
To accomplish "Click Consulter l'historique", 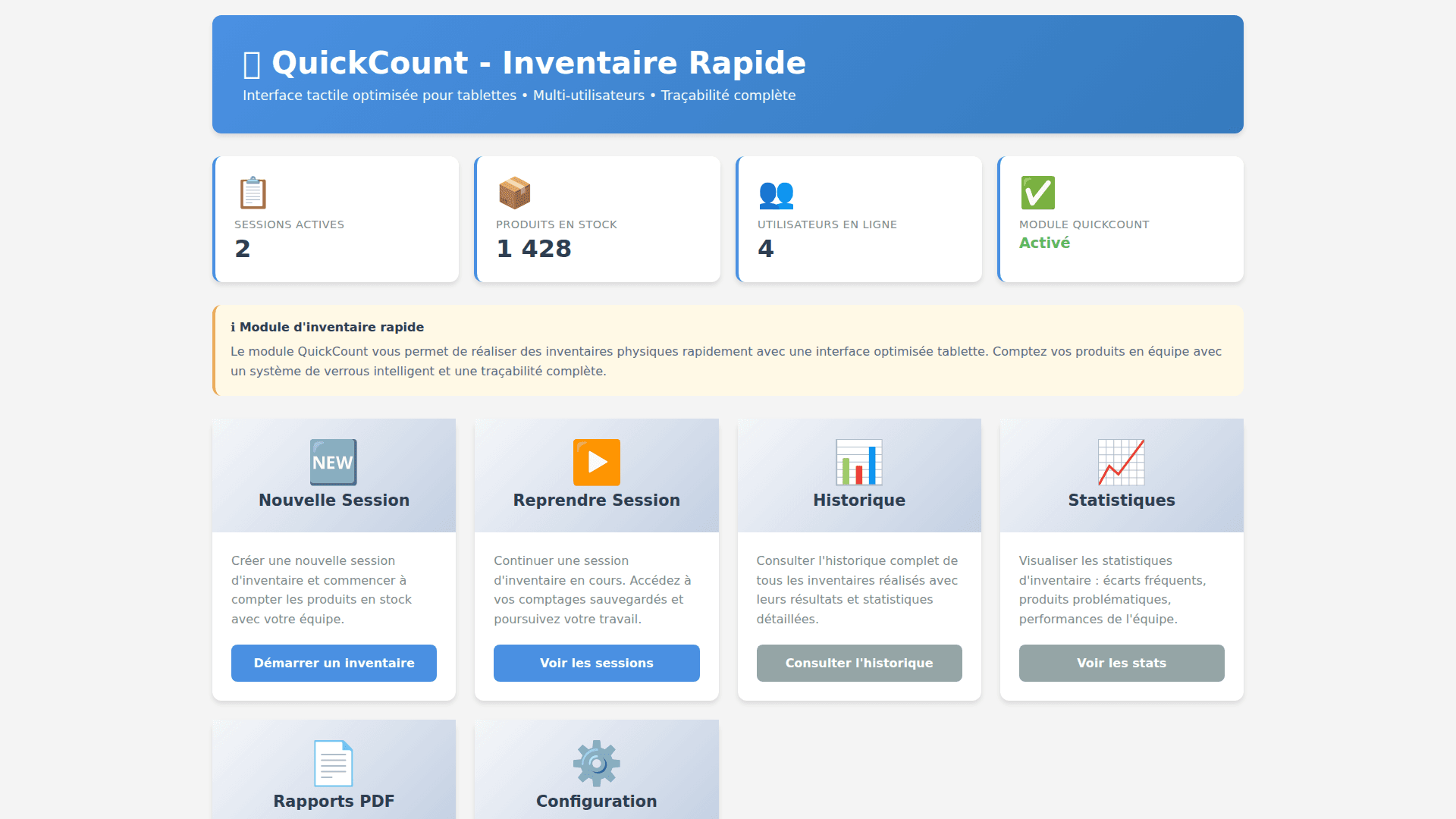I will [858, 663].
